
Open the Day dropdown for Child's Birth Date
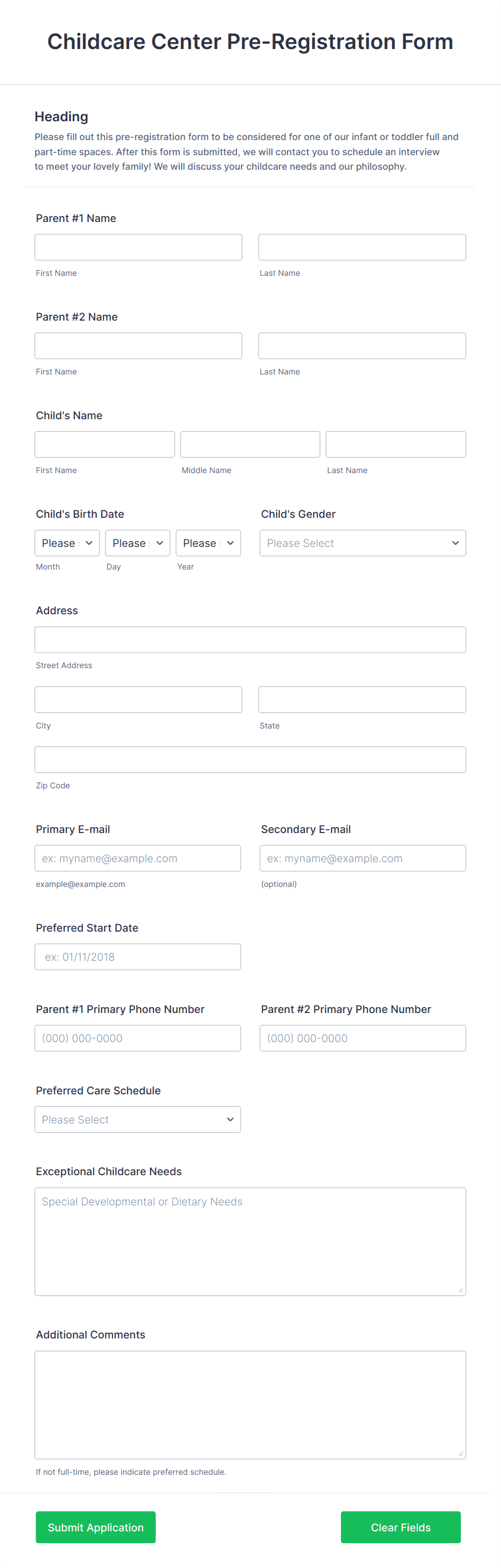(x=137, y=543)
